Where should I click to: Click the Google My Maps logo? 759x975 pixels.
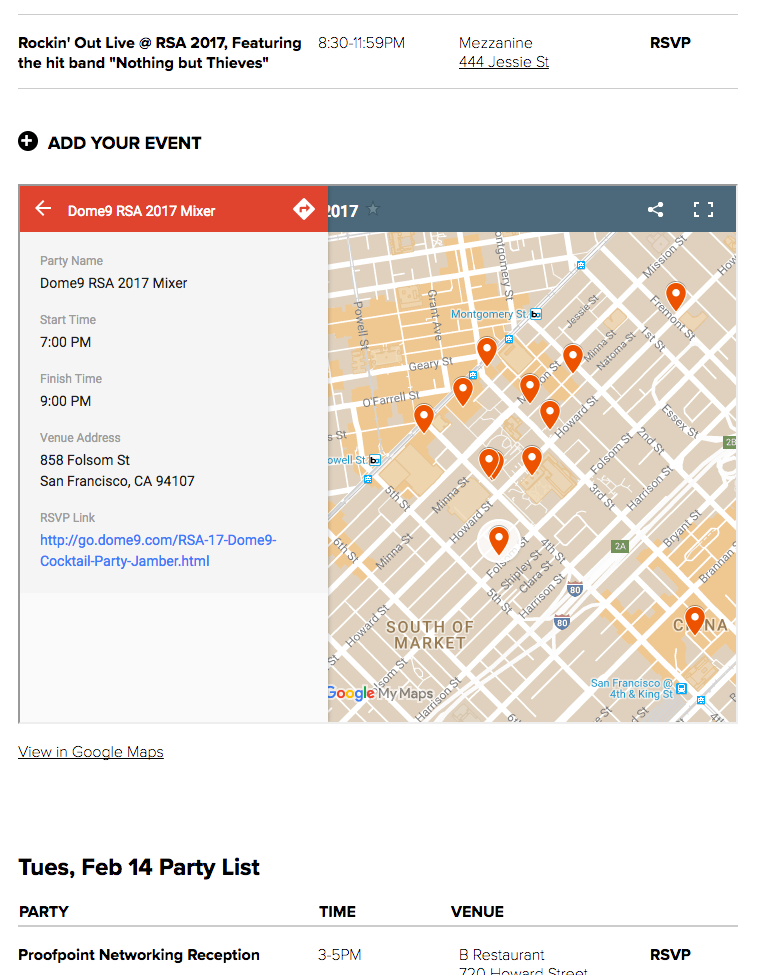pos(380,693)
